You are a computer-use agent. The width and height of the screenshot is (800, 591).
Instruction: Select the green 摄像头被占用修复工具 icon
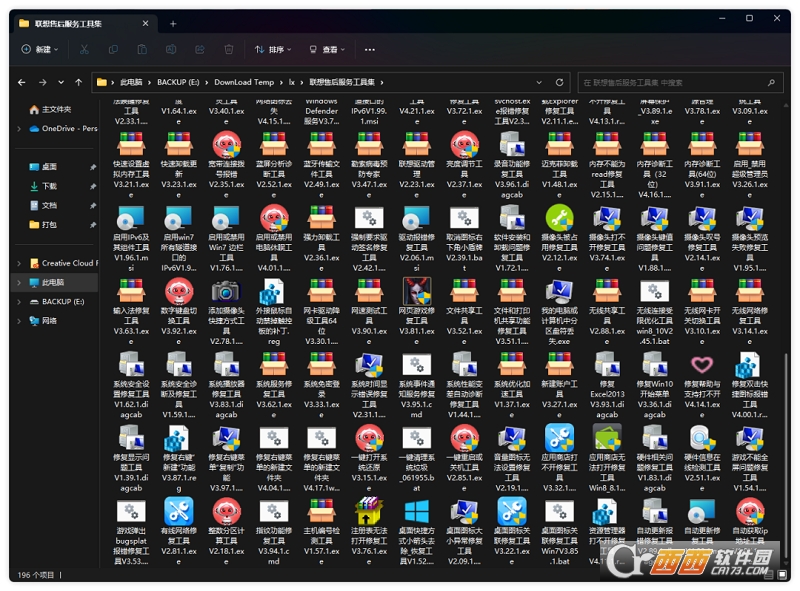[x=559, y=218]
